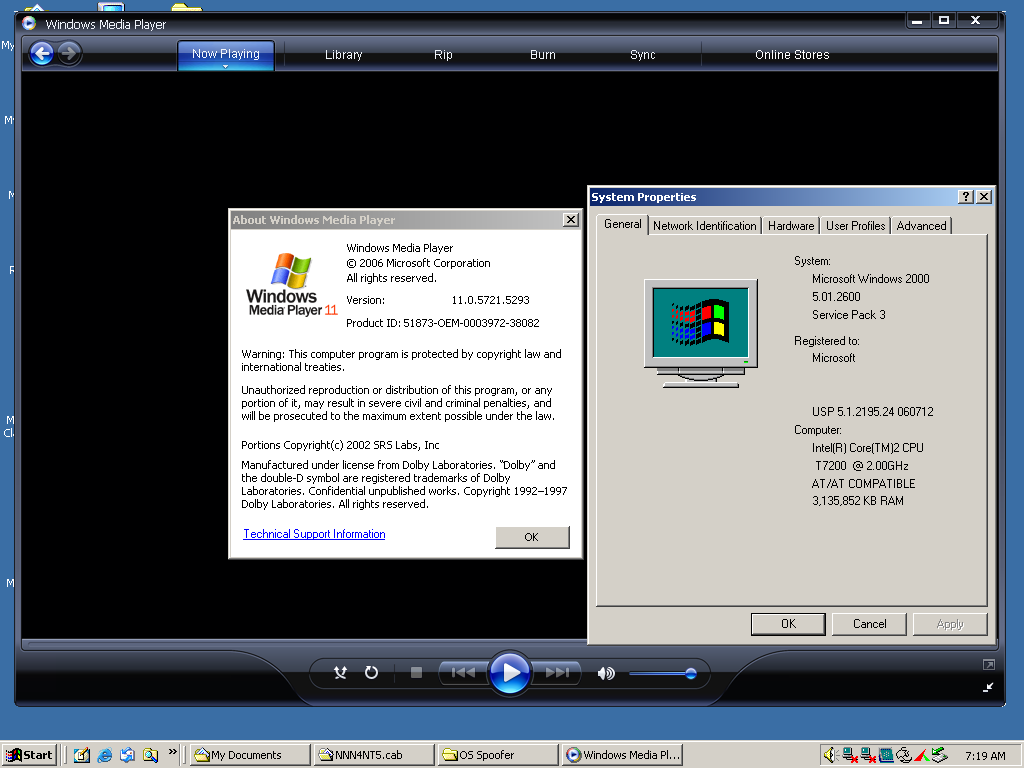The image size is (1024, 768).
Task: Open the Sync tab
Action: (x=643, y=55)
